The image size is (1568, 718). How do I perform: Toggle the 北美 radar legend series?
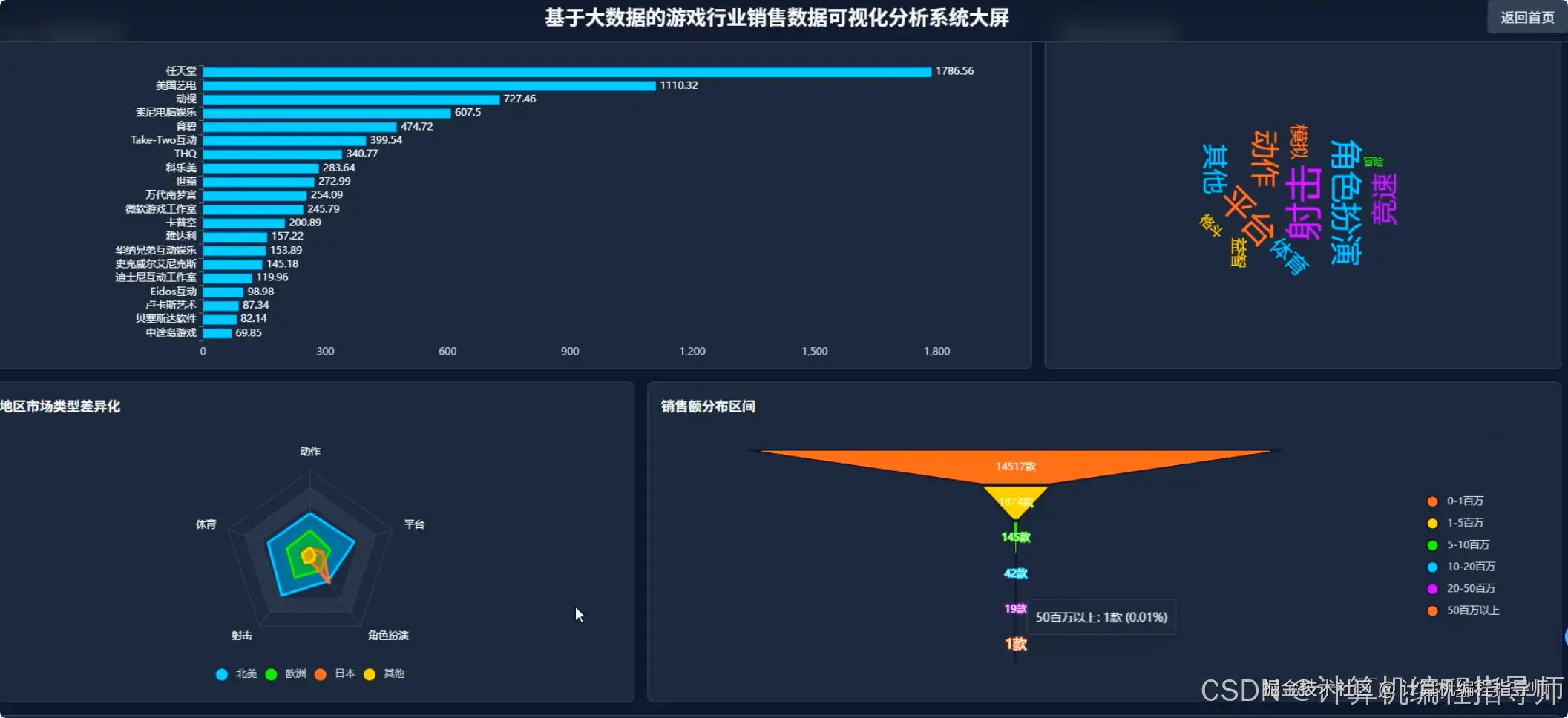tap(236, 673)
